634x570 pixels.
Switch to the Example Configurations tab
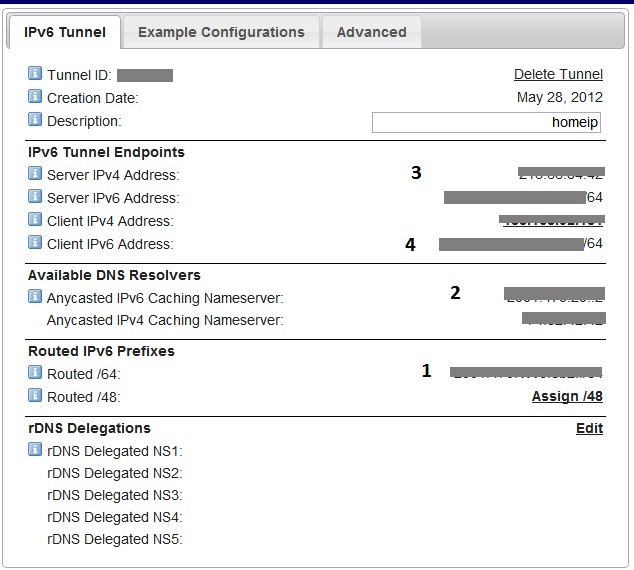coord(221,32)
